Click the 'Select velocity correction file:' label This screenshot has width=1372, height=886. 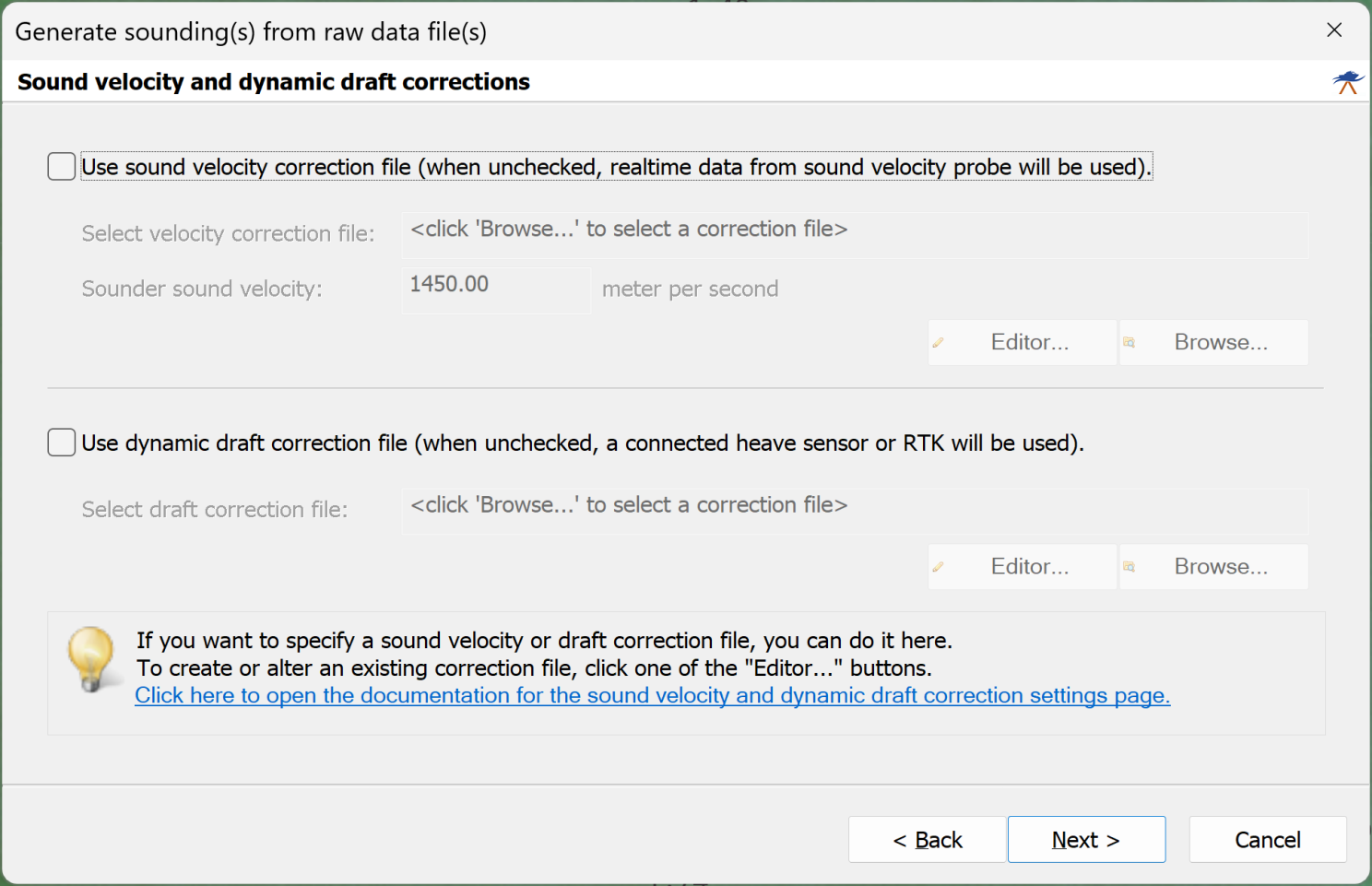pyautogui.click(x=229, y=233)
